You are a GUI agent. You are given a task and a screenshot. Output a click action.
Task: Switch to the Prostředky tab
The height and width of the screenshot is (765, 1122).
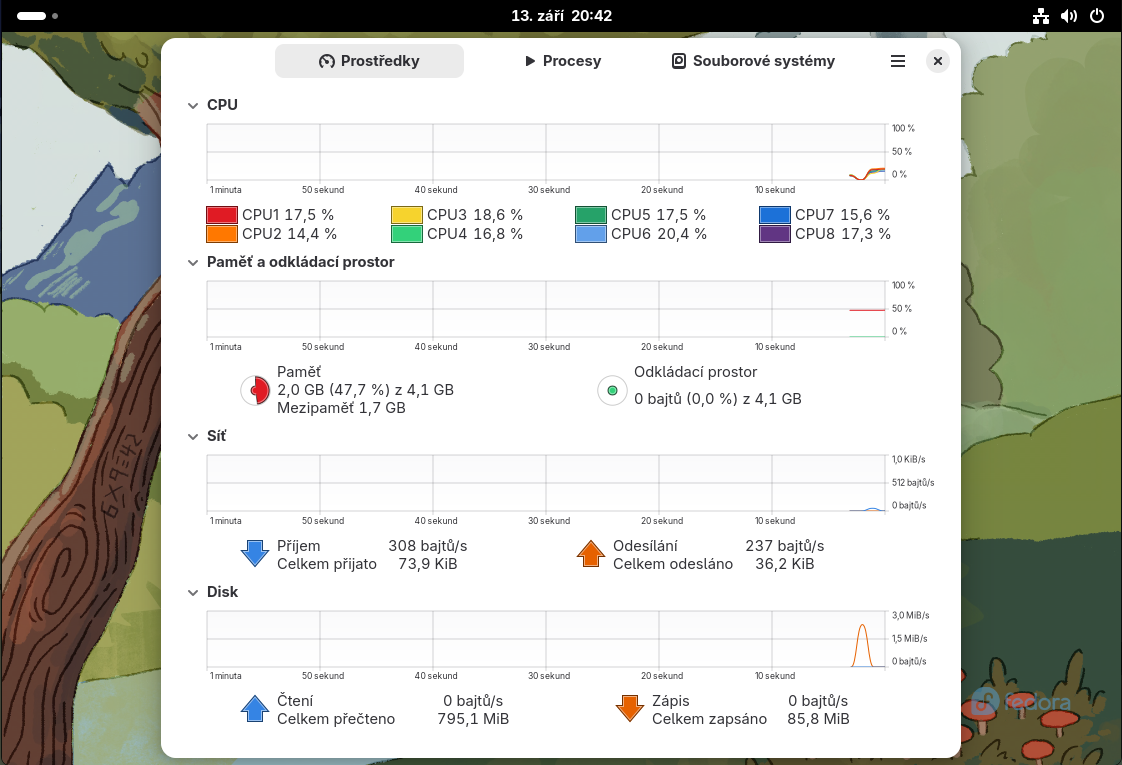pyautogui.click(x=369, y=62)
